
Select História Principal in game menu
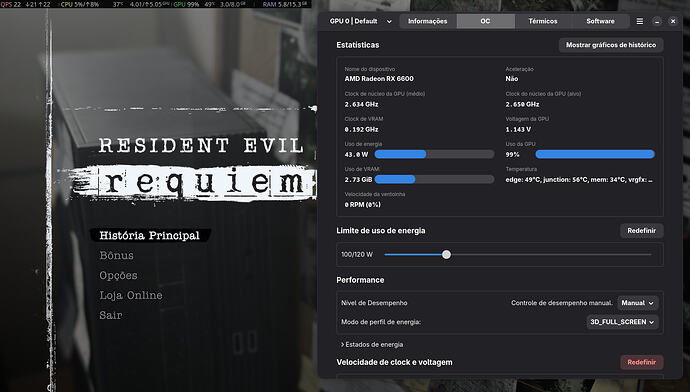pyautogui.click(x=150, y=235)
